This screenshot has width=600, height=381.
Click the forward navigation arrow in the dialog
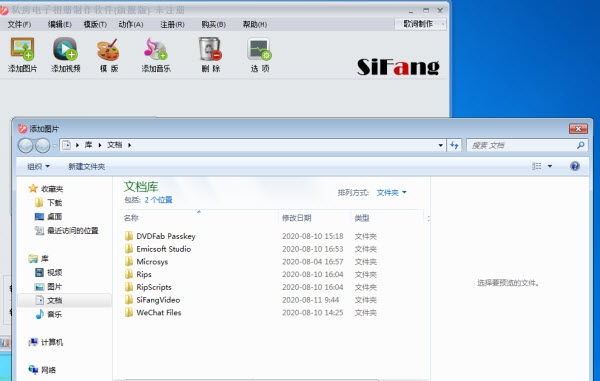coord(42,145)
